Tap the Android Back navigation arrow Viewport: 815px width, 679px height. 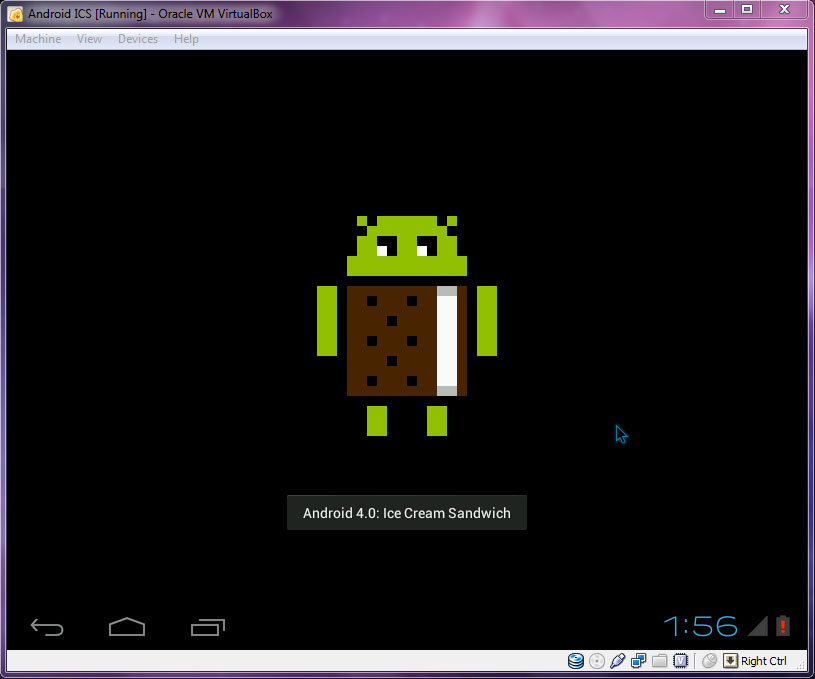click(47, 627)
